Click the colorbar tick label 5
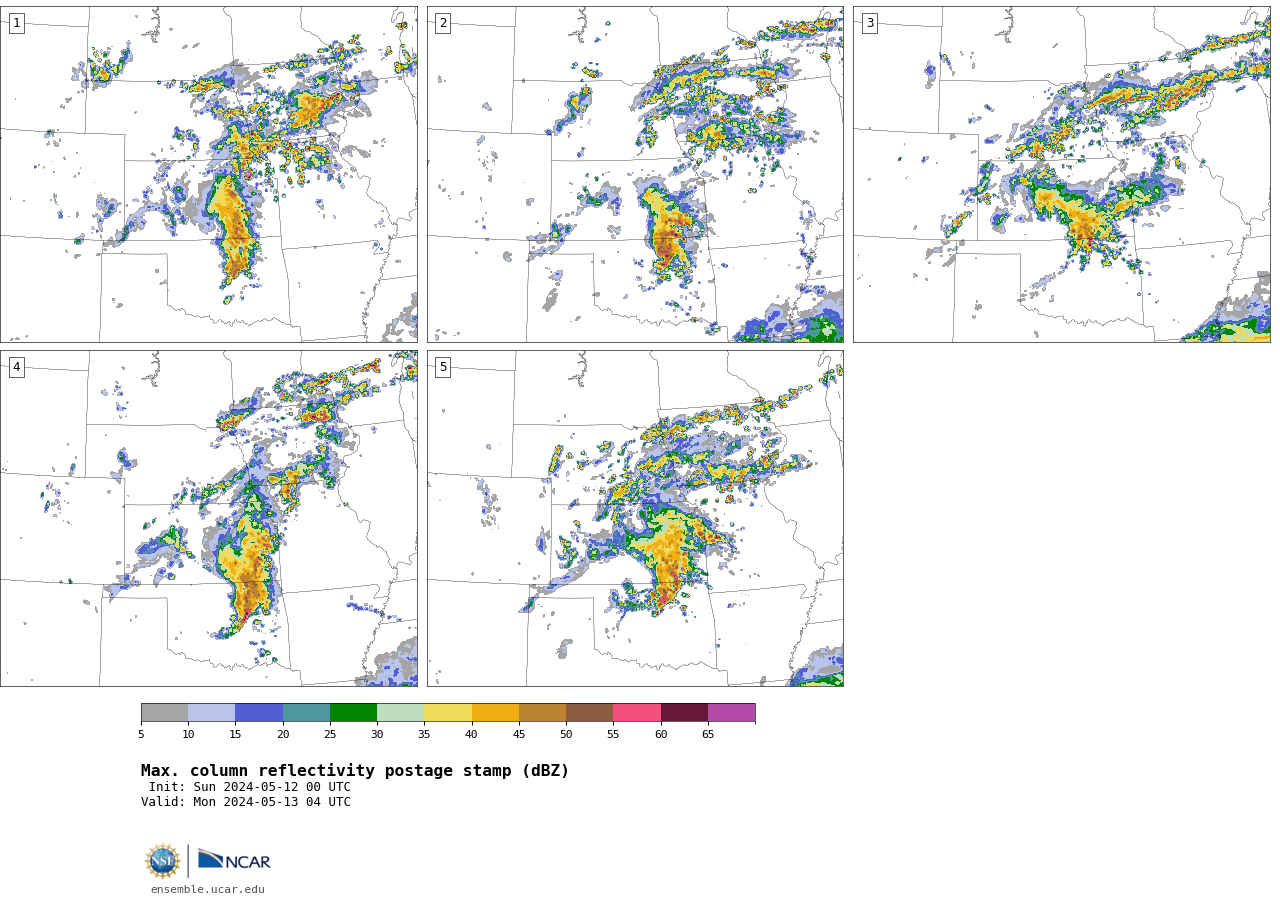 141,735
